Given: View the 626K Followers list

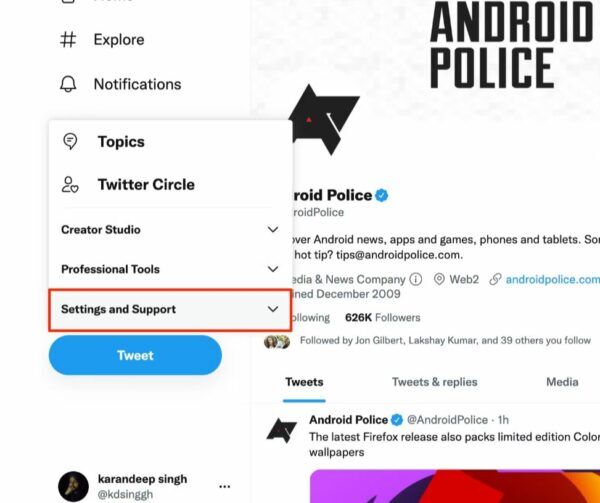Looking at the screenshot, I should point(382,317).
